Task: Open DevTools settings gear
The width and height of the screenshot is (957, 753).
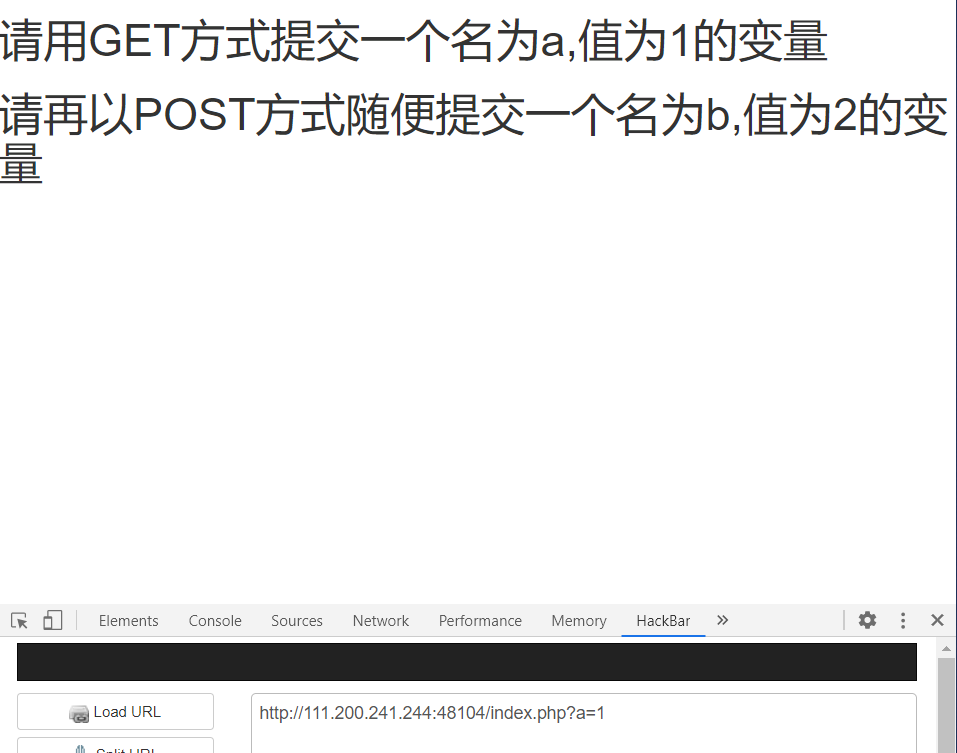Action: (x=867, y=620)
